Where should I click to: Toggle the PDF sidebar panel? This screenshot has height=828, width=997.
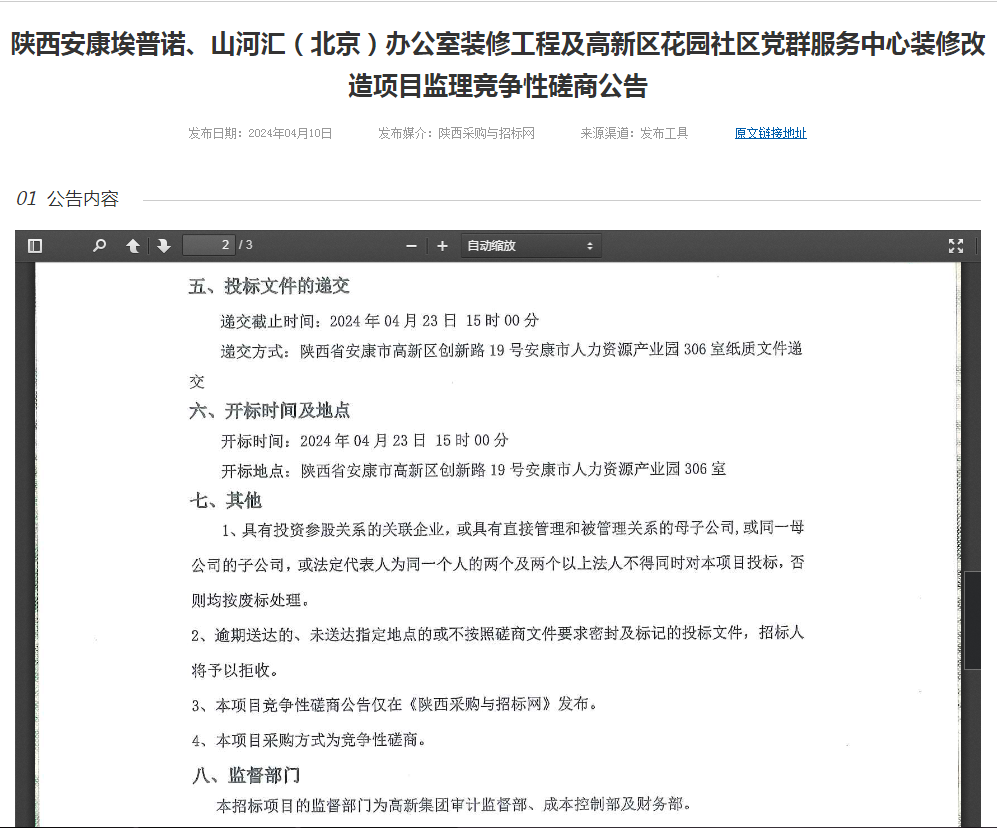tap(35, 245)
